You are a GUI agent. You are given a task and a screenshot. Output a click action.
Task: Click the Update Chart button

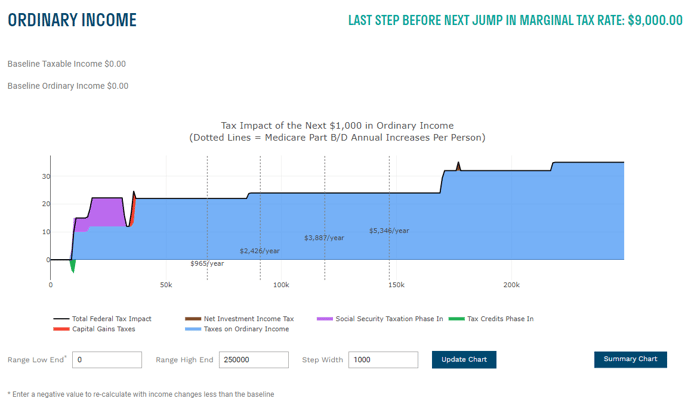(464, 359)
